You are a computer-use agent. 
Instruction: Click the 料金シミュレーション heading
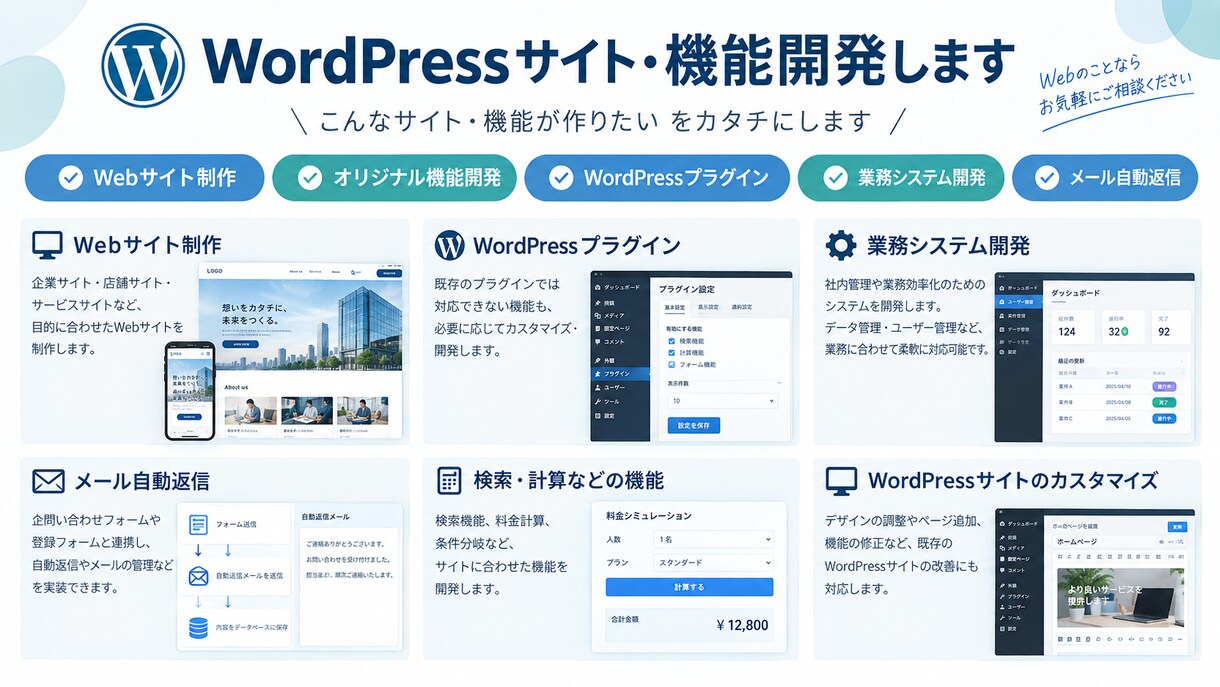coord(649,516)
